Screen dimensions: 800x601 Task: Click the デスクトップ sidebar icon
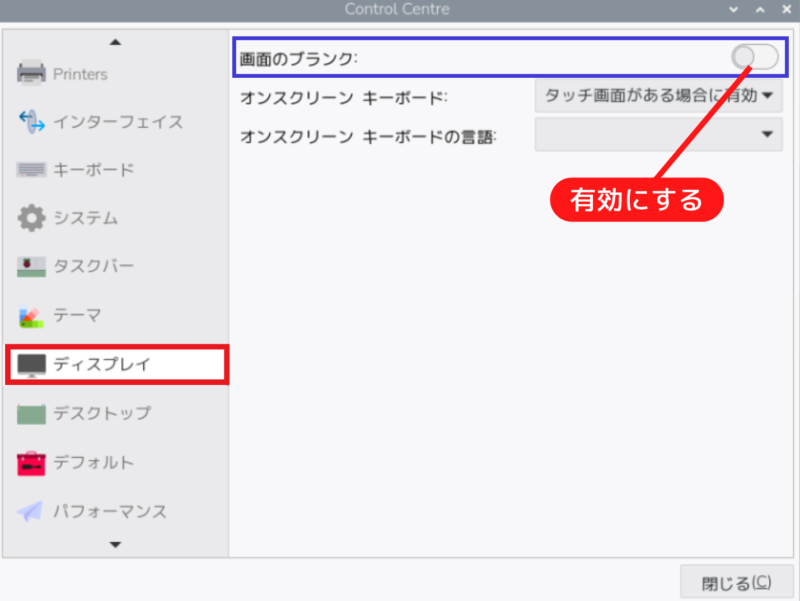pos(32,413)
